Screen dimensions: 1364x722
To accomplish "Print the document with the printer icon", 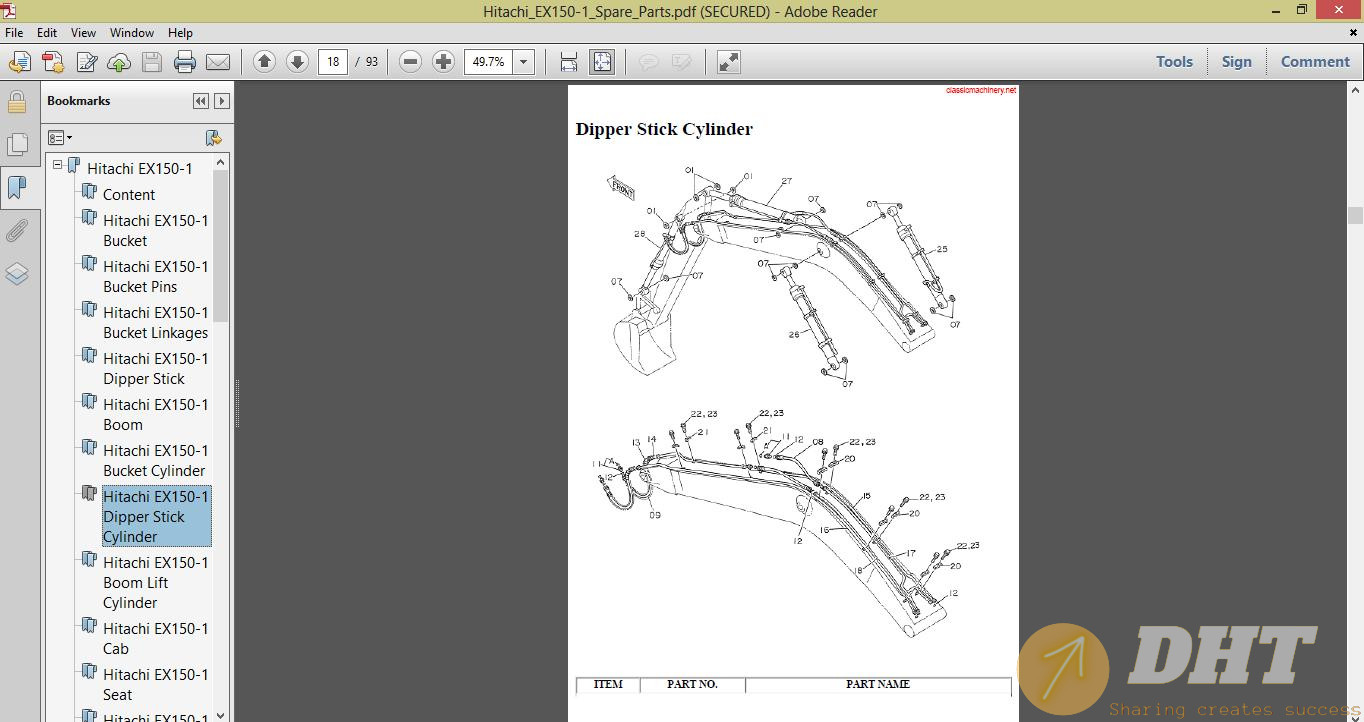I will coord(185,62).
